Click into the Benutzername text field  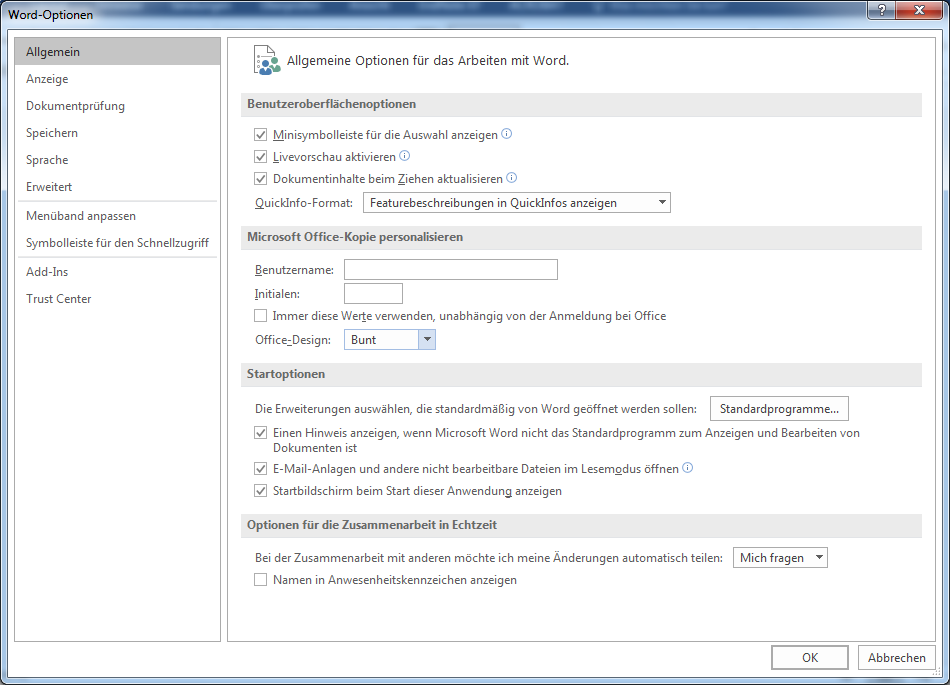[450, 269]
